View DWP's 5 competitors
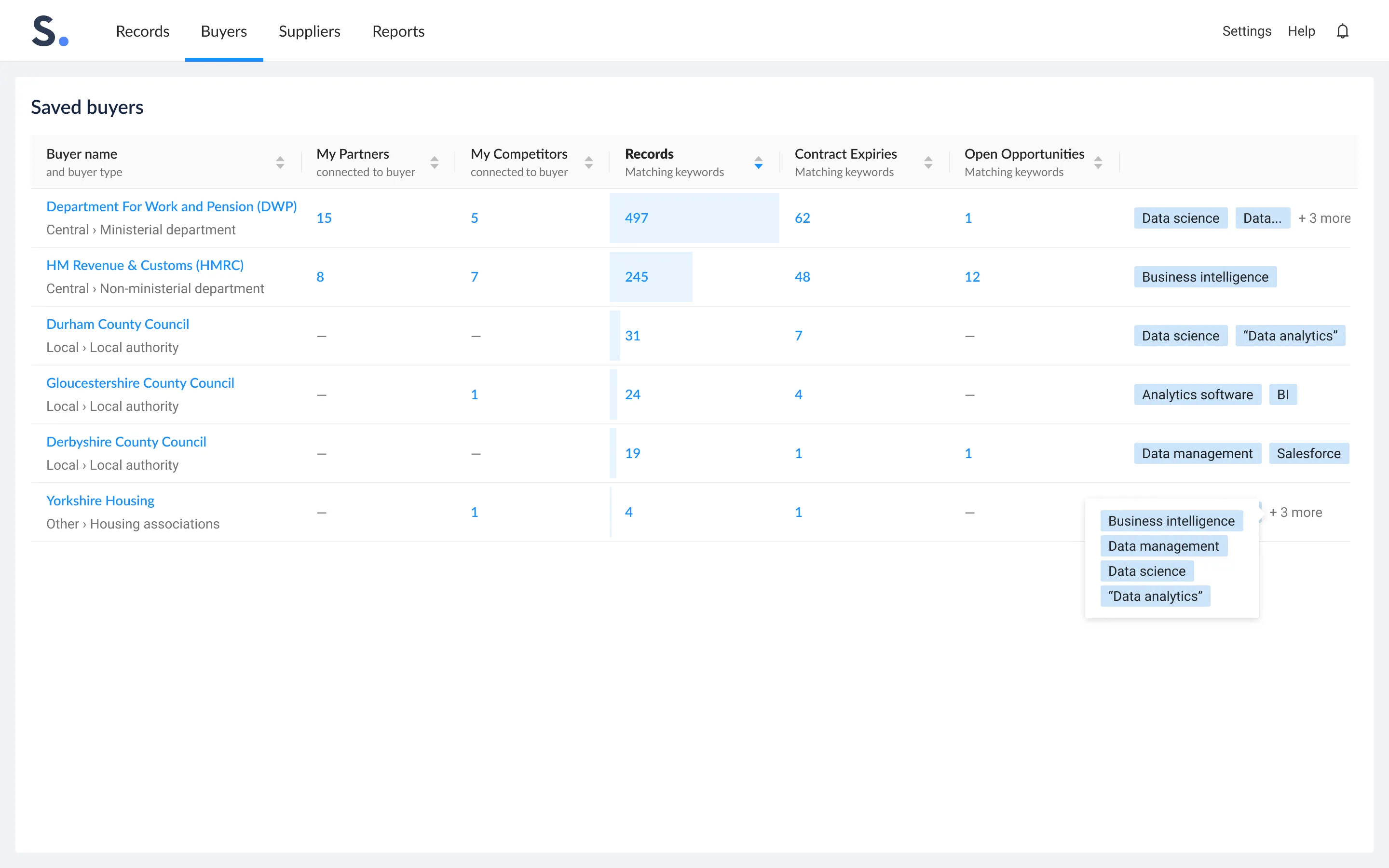Screen dimensions: 1389x868 point(475,218)
